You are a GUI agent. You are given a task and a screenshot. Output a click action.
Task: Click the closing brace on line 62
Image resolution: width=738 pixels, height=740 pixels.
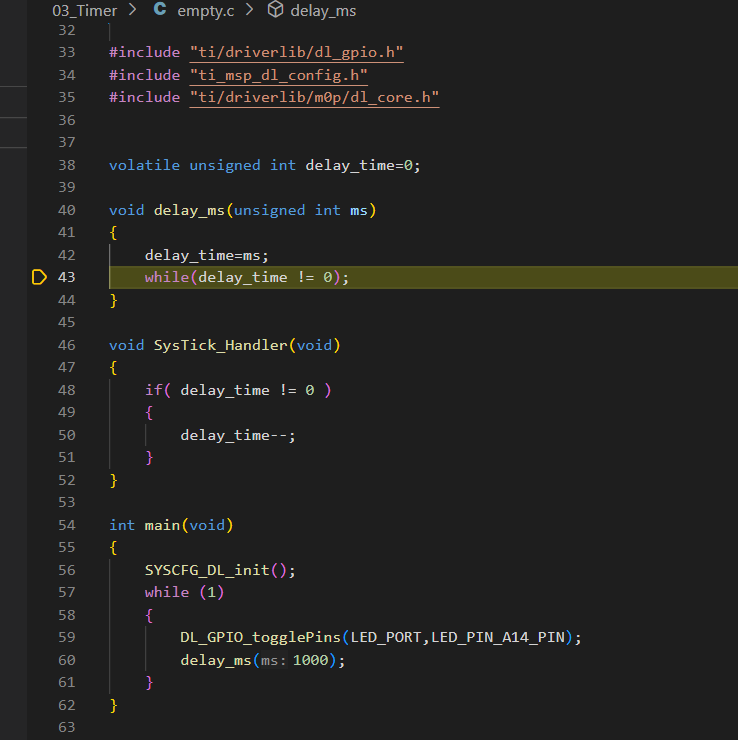113,706
